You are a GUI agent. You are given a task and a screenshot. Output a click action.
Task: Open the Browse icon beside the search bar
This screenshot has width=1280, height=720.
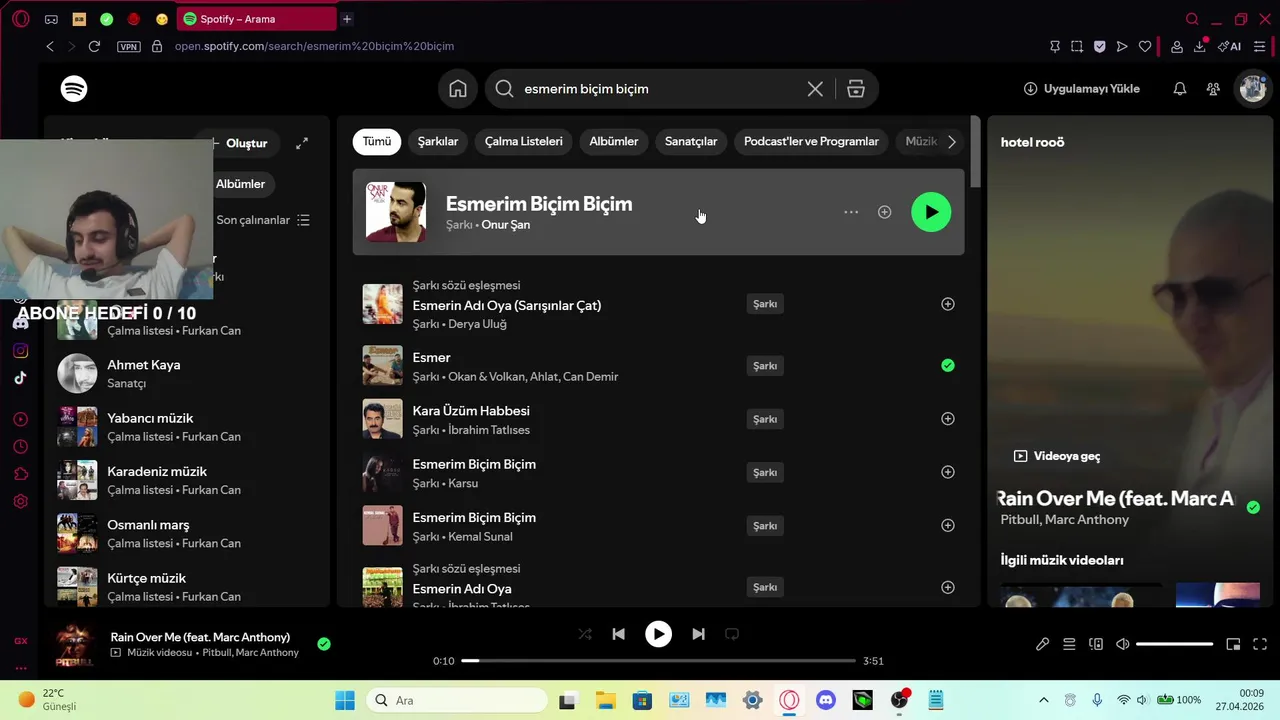coord(856,89)
